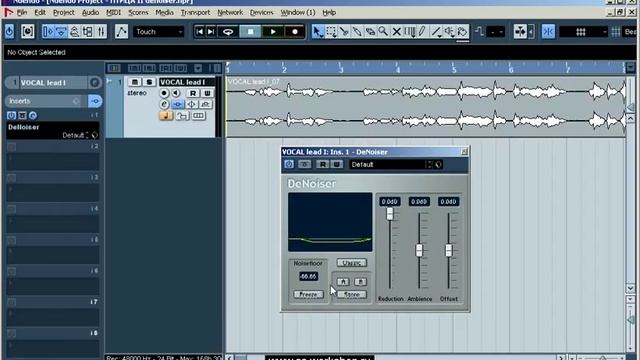Open Touch automation mode dropdown
This screenshot has width=640, height=360.
coord(159,31)
